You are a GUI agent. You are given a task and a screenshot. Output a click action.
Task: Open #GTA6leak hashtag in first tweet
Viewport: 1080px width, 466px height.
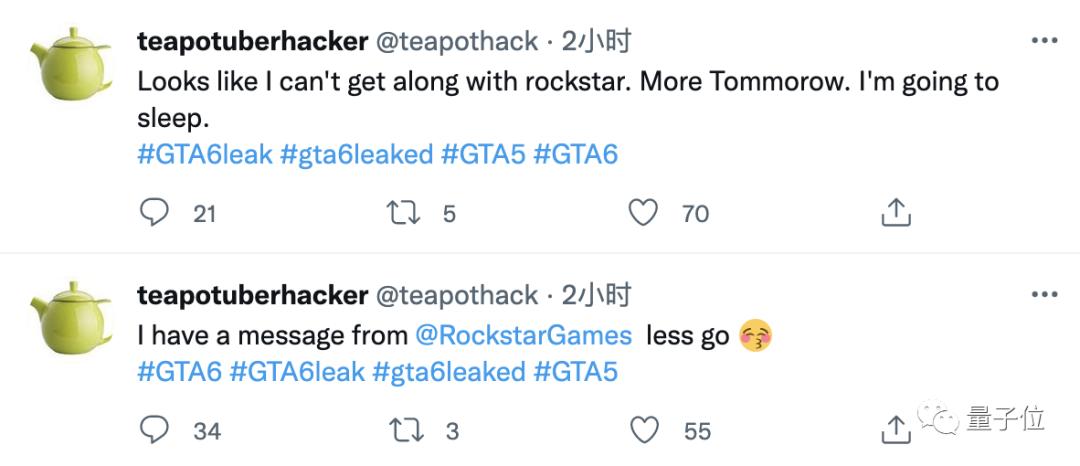(205, 154)
